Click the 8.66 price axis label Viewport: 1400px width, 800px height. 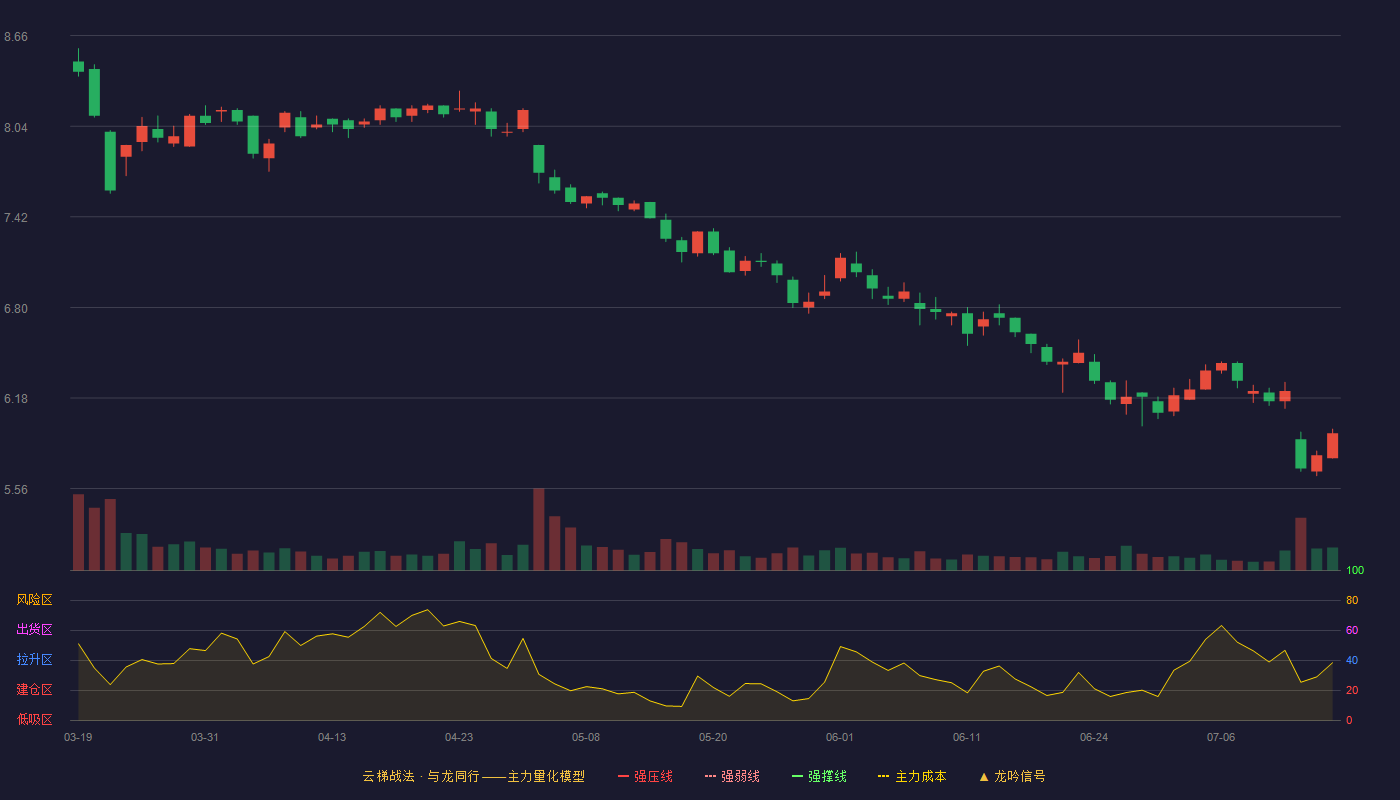point(16,37)
